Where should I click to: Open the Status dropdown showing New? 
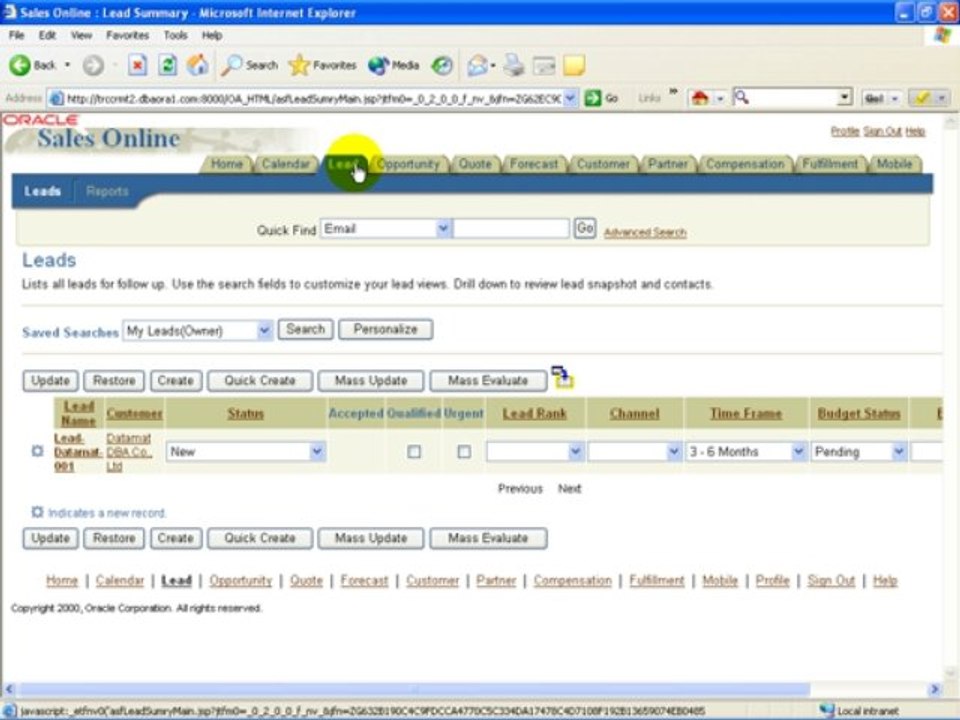pos(317,451)
